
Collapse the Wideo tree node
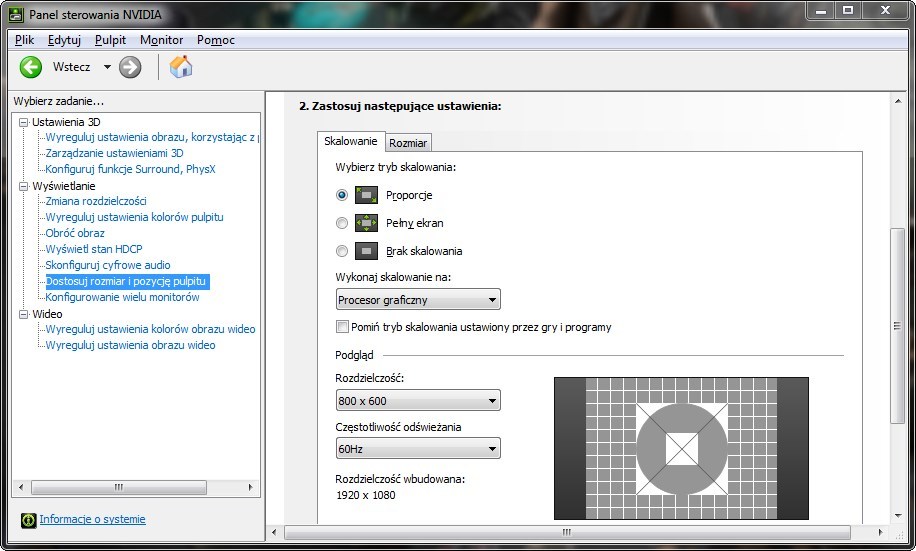23,314
